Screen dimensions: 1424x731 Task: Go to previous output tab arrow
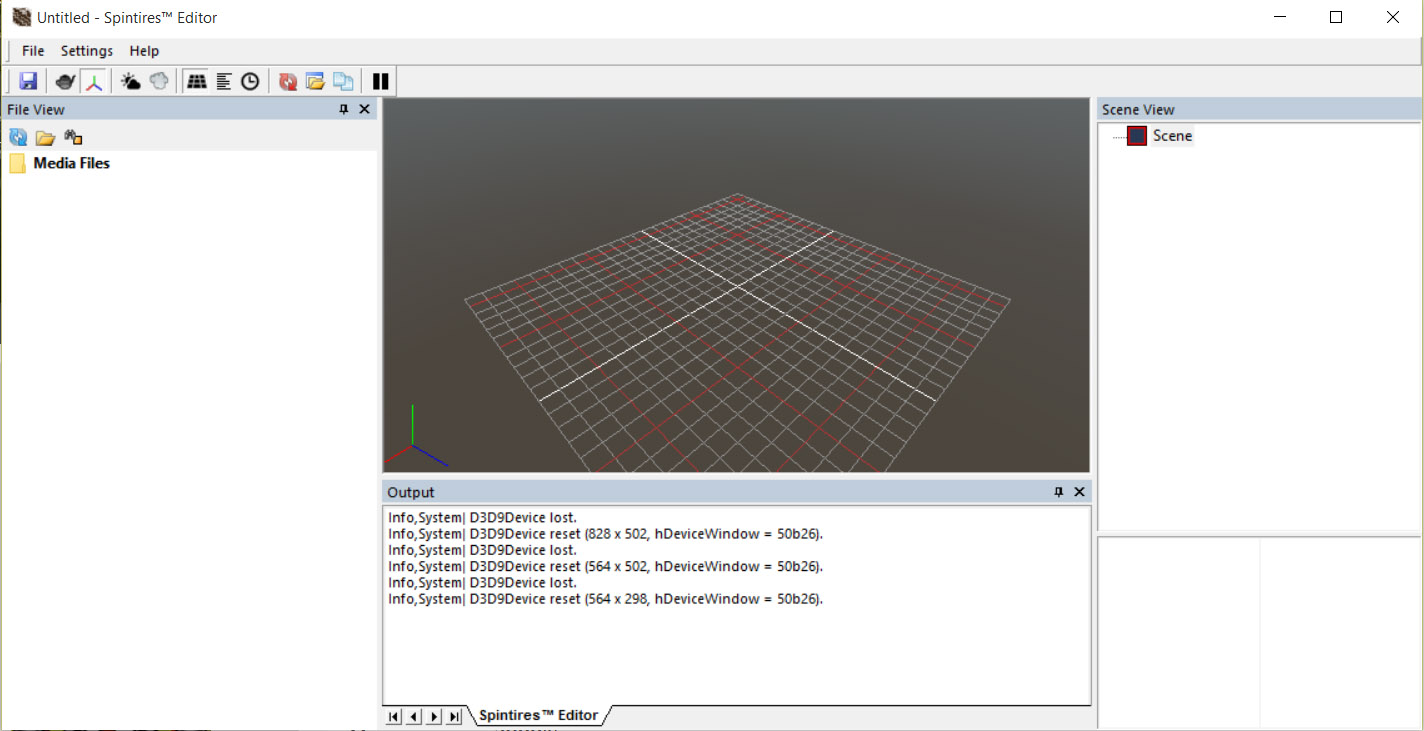414,716
